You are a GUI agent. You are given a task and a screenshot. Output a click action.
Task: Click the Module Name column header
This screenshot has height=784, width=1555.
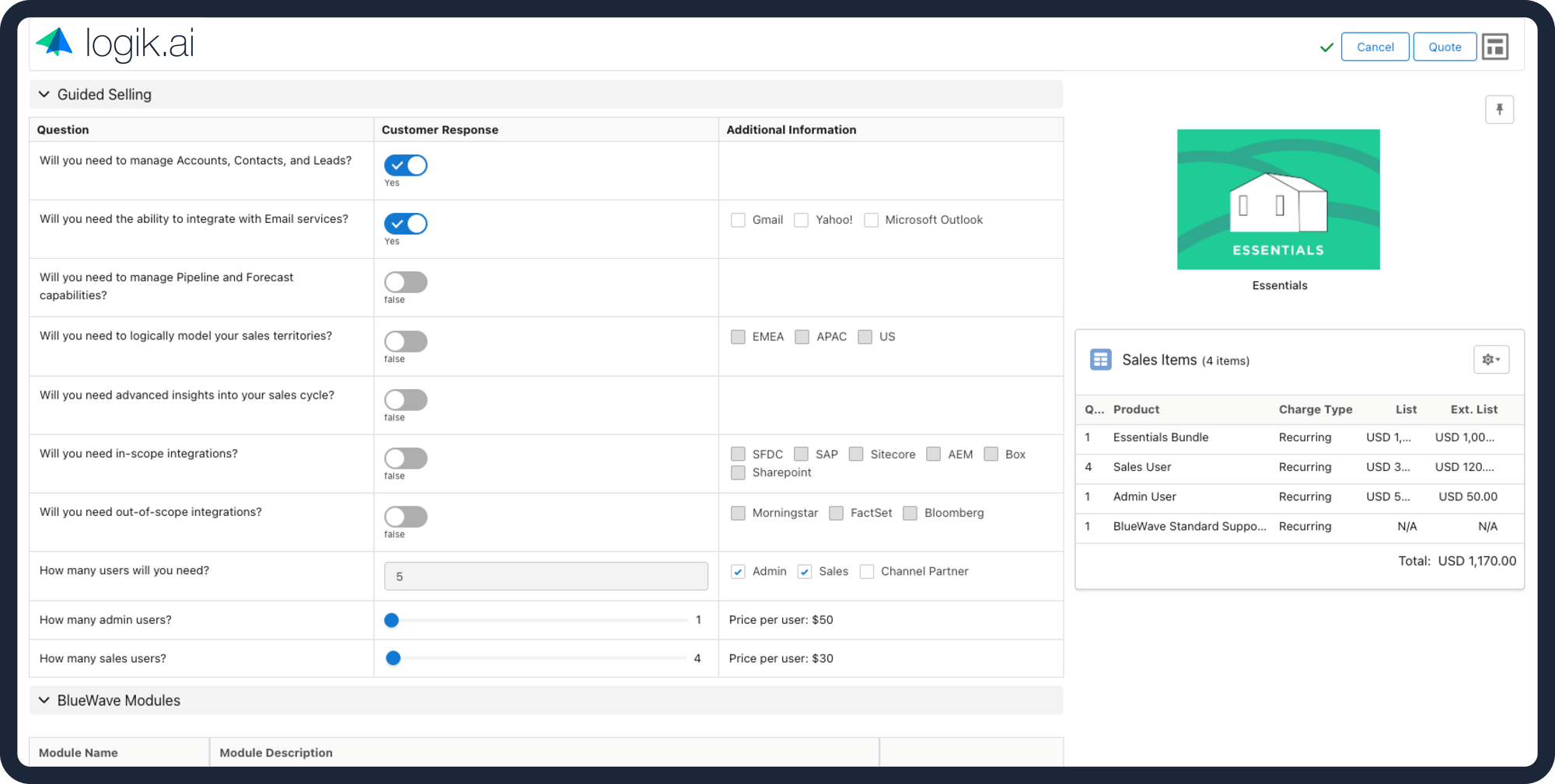pyautogui.click(x=79, y=753)
